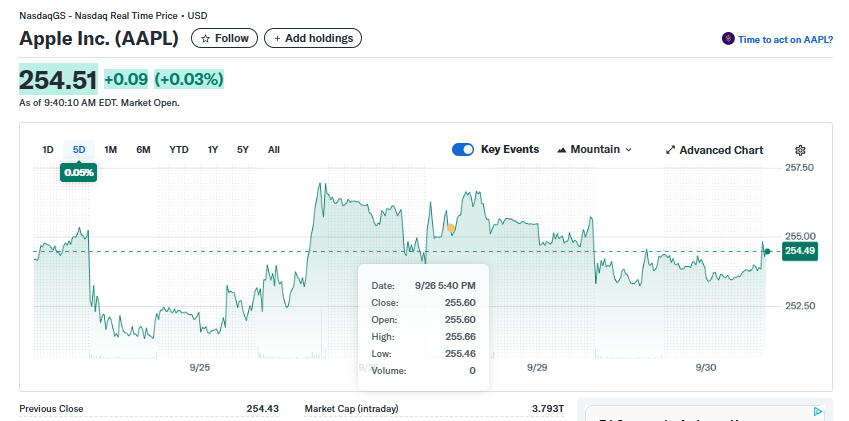This screenshot has height=421, width=849.
Task: Click the Previous Close label
Action: tap(51, 409)
